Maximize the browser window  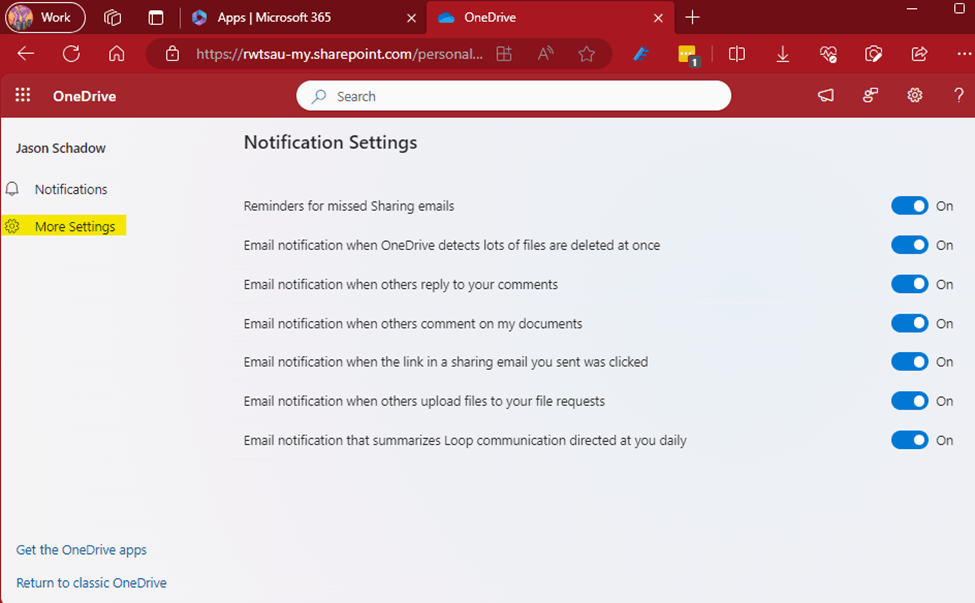[x=959, y=9]
